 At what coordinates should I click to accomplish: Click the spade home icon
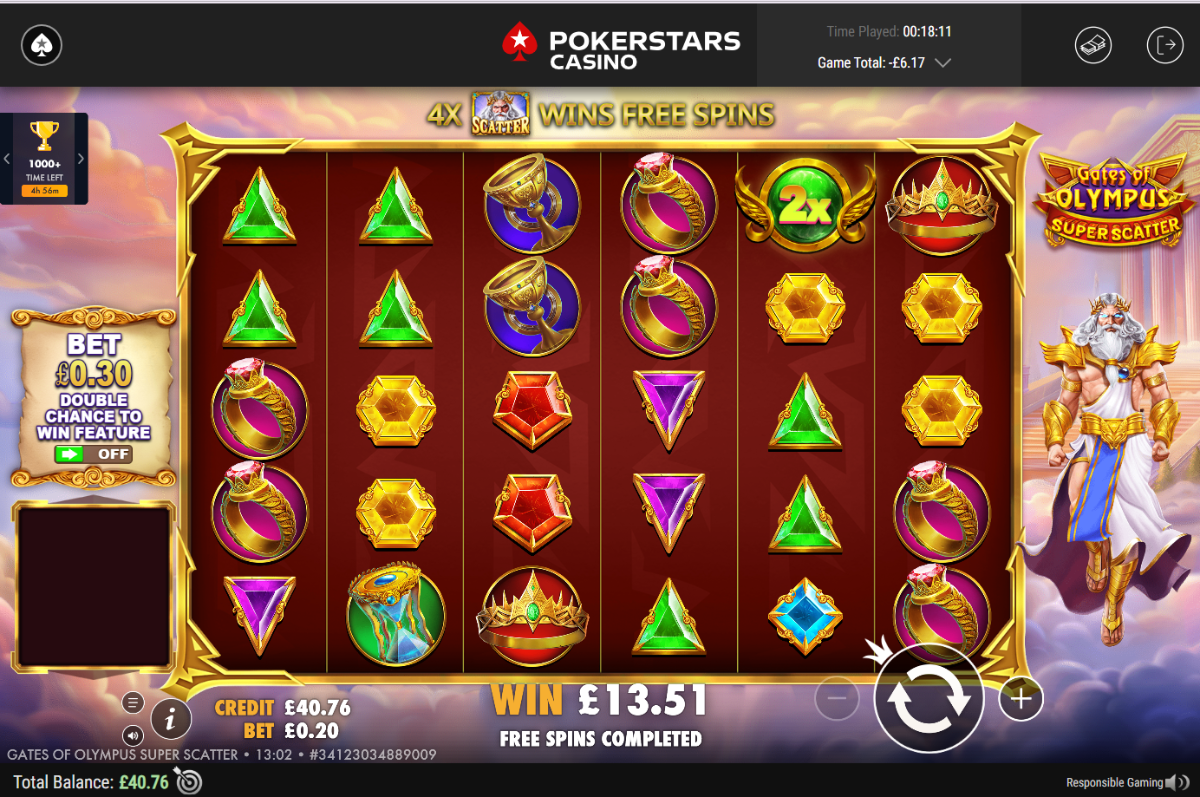42,44
